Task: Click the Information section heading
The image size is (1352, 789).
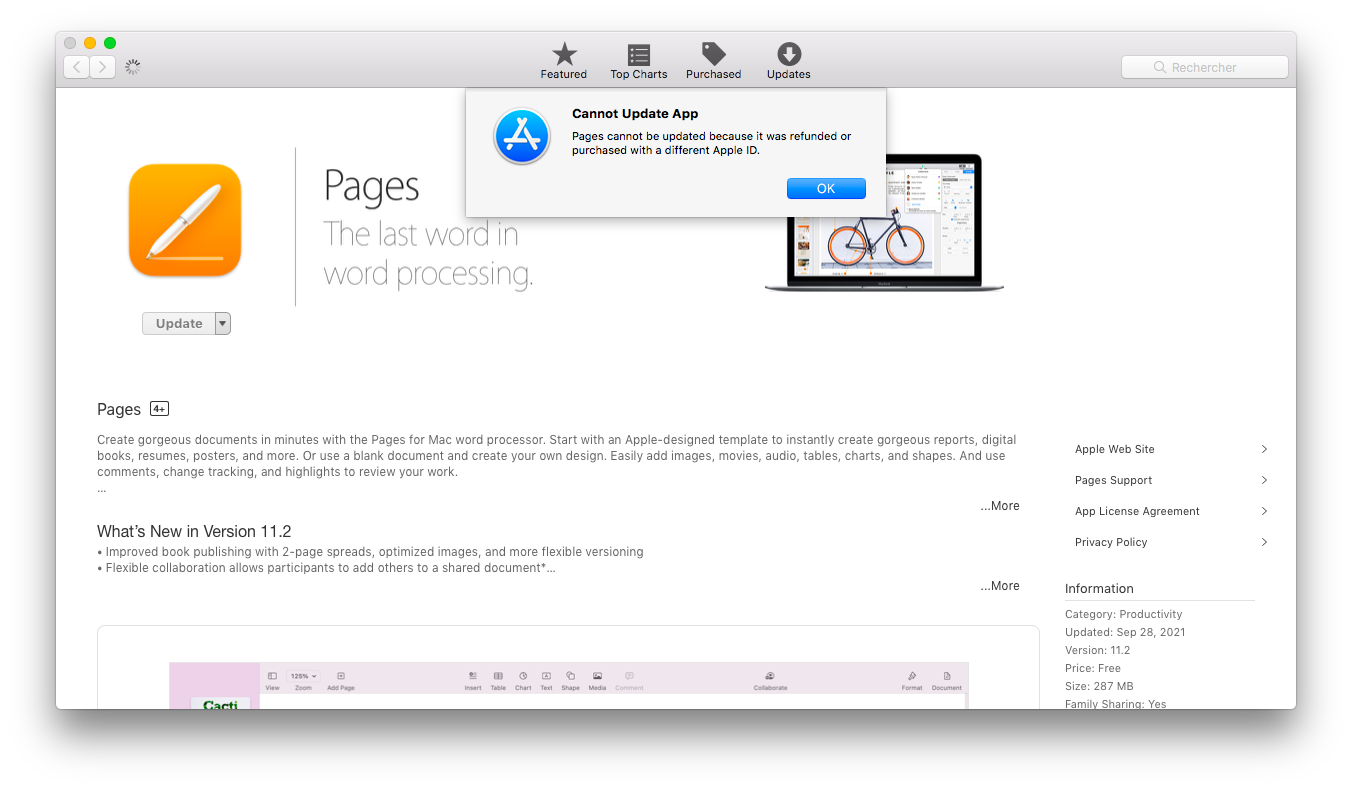Action: coord(1099,588)
